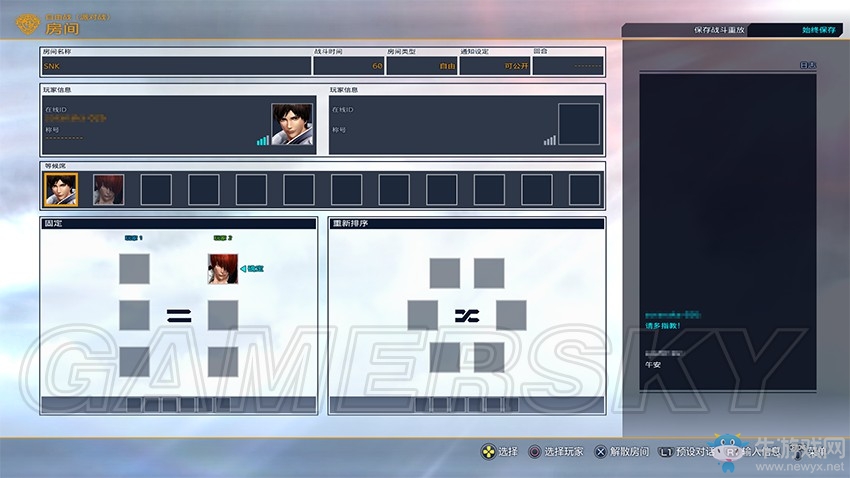Click the 选择 hint label

tap(508, 451)
